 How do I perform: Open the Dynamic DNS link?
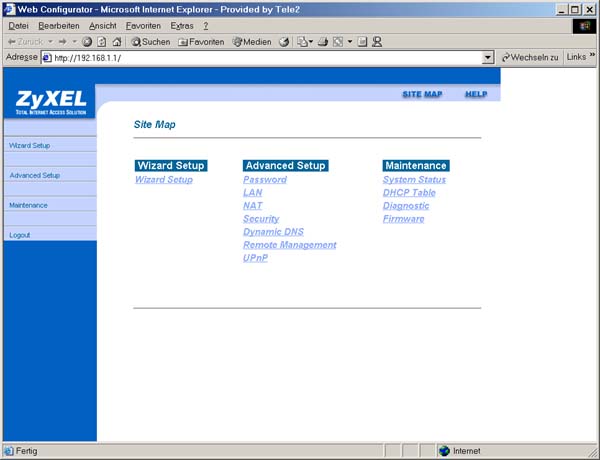[x=275, y=232]
